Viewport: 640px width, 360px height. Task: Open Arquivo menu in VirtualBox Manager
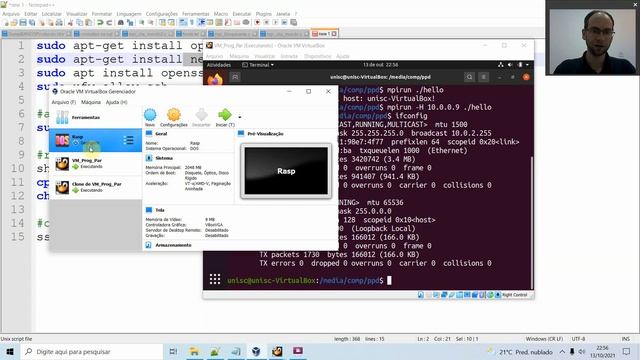click(x=64, y=102)
